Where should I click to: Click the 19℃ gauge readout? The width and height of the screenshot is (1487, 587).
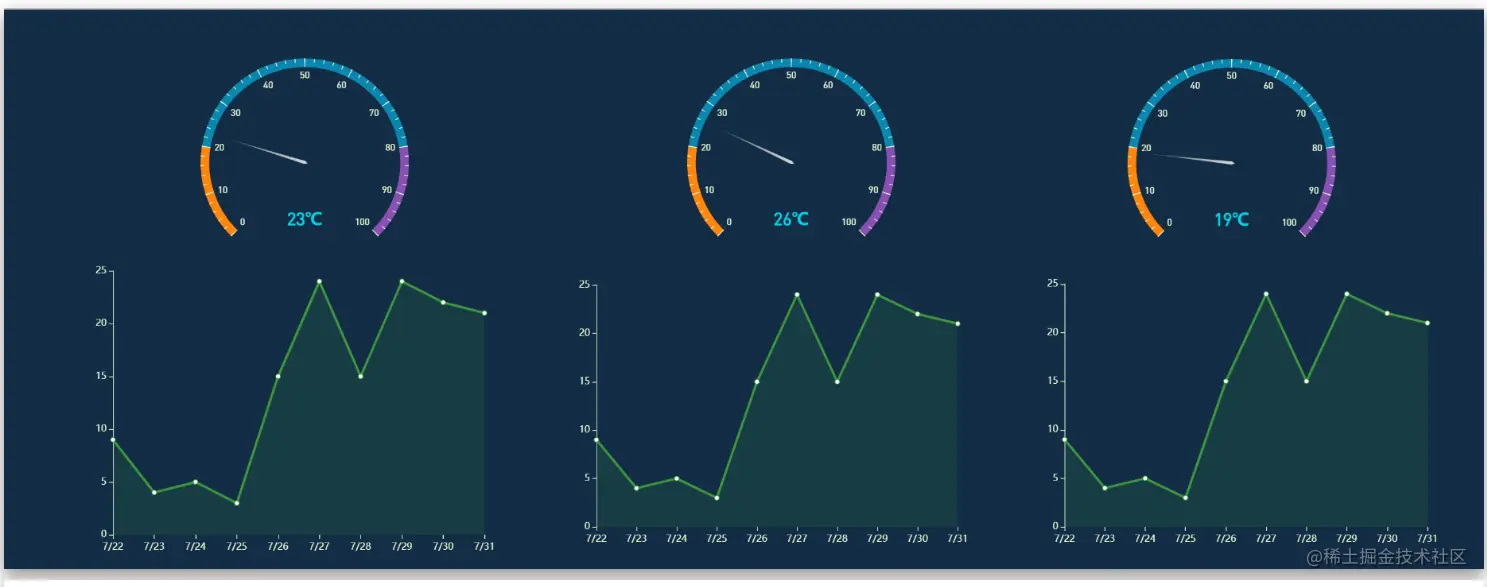click(1231, 219)
